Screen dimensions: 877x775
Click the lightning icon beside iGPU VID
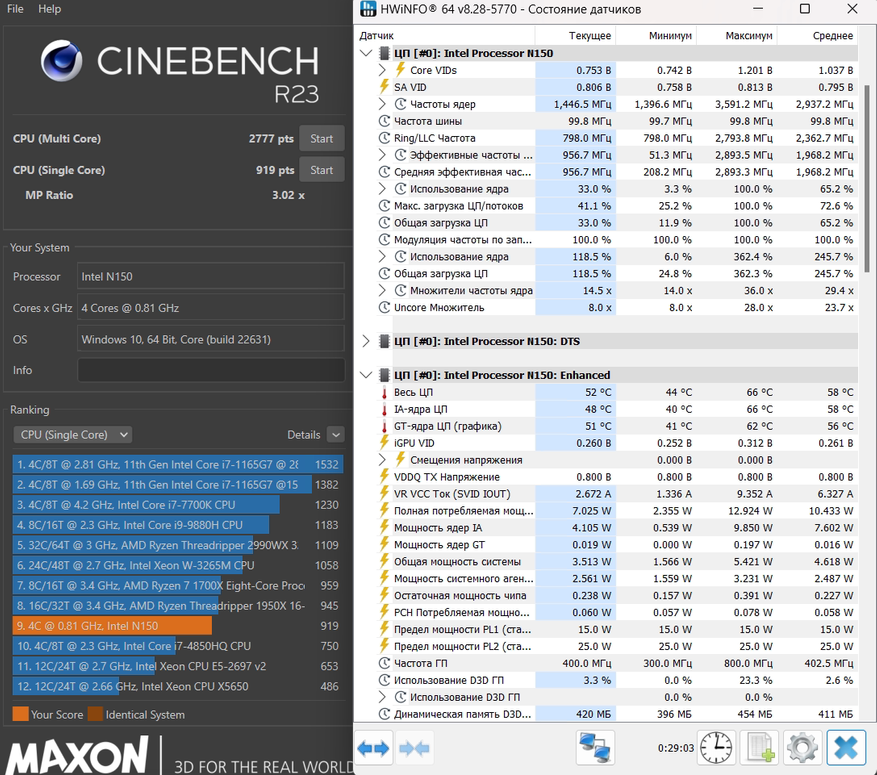pos(384,443)
